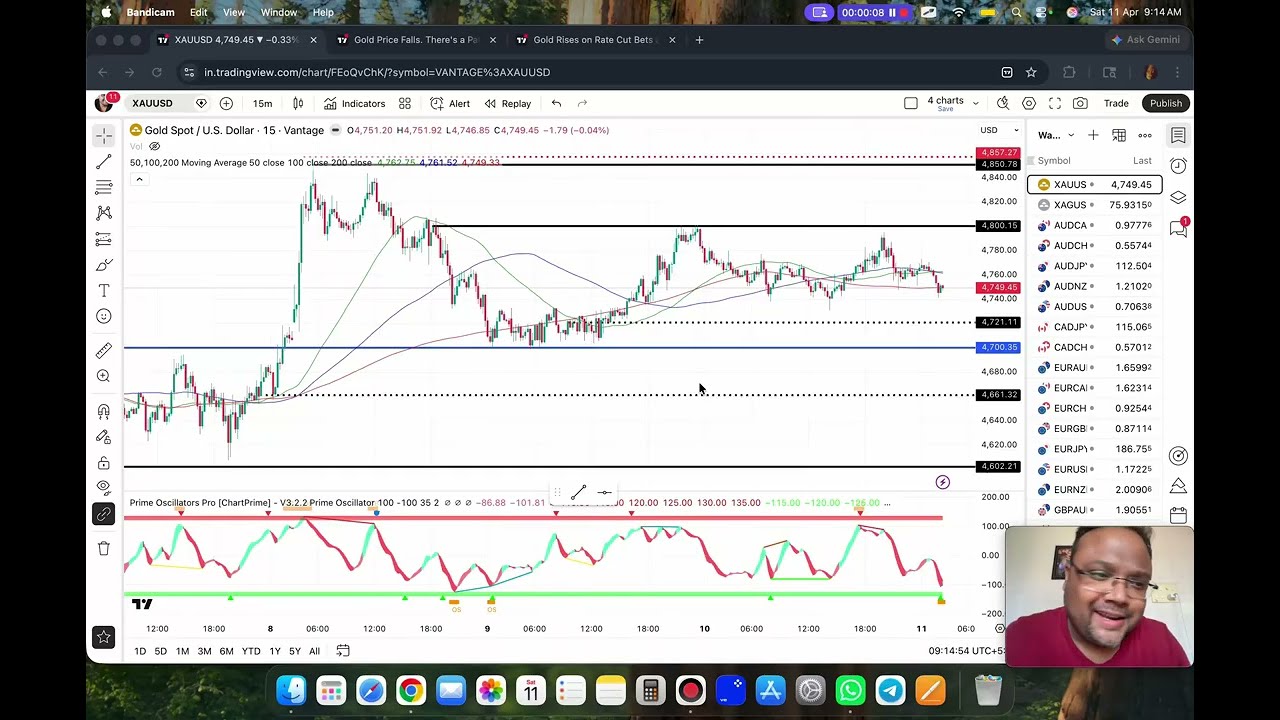Toggle magnet mode for drawings
The height and width of the screenshot is (720, 1280).
[x=104, y=411]
